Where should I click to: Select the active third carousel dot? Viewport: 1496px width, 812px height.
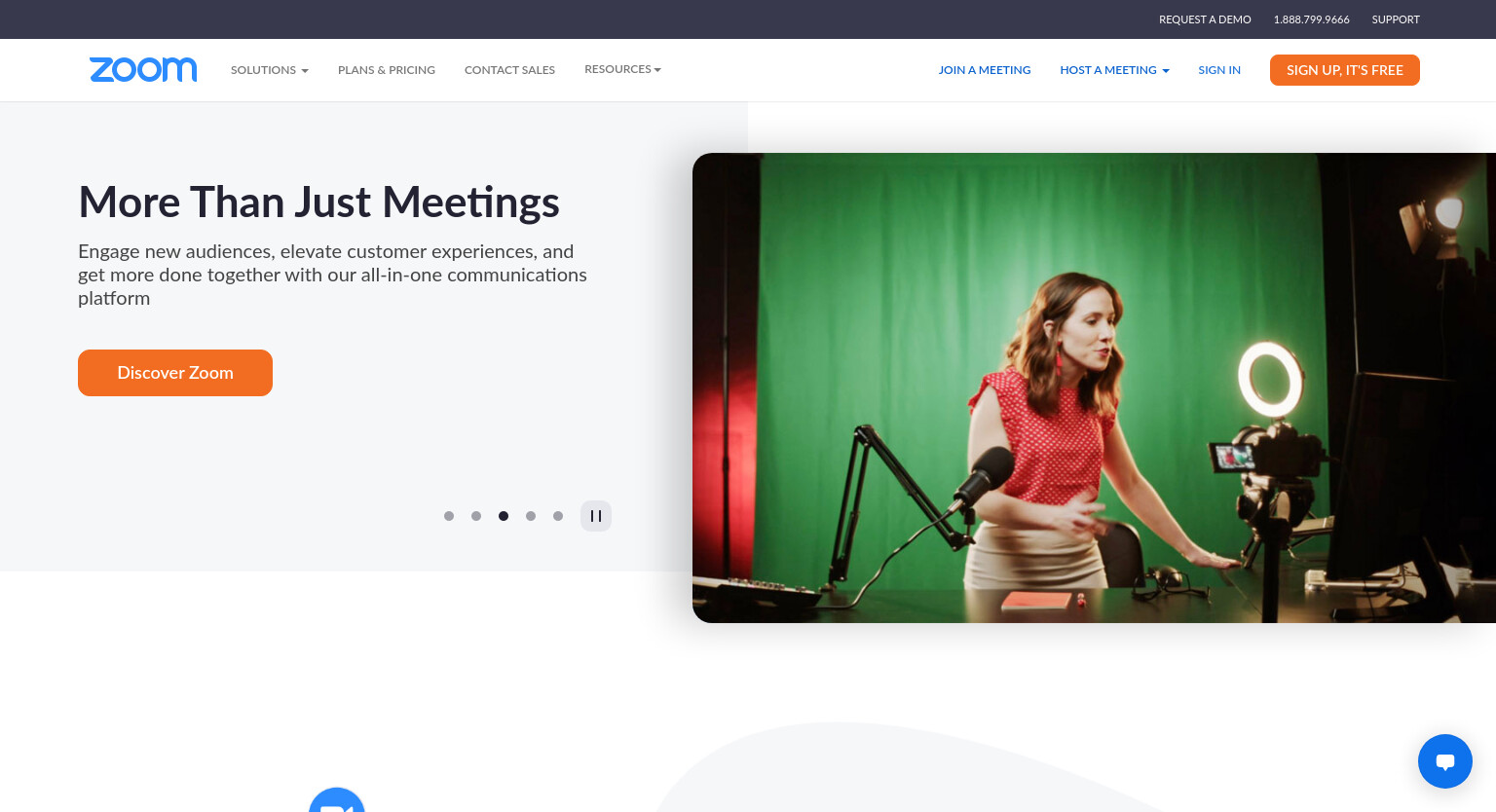pyautogui.click(x=504, y=516)
